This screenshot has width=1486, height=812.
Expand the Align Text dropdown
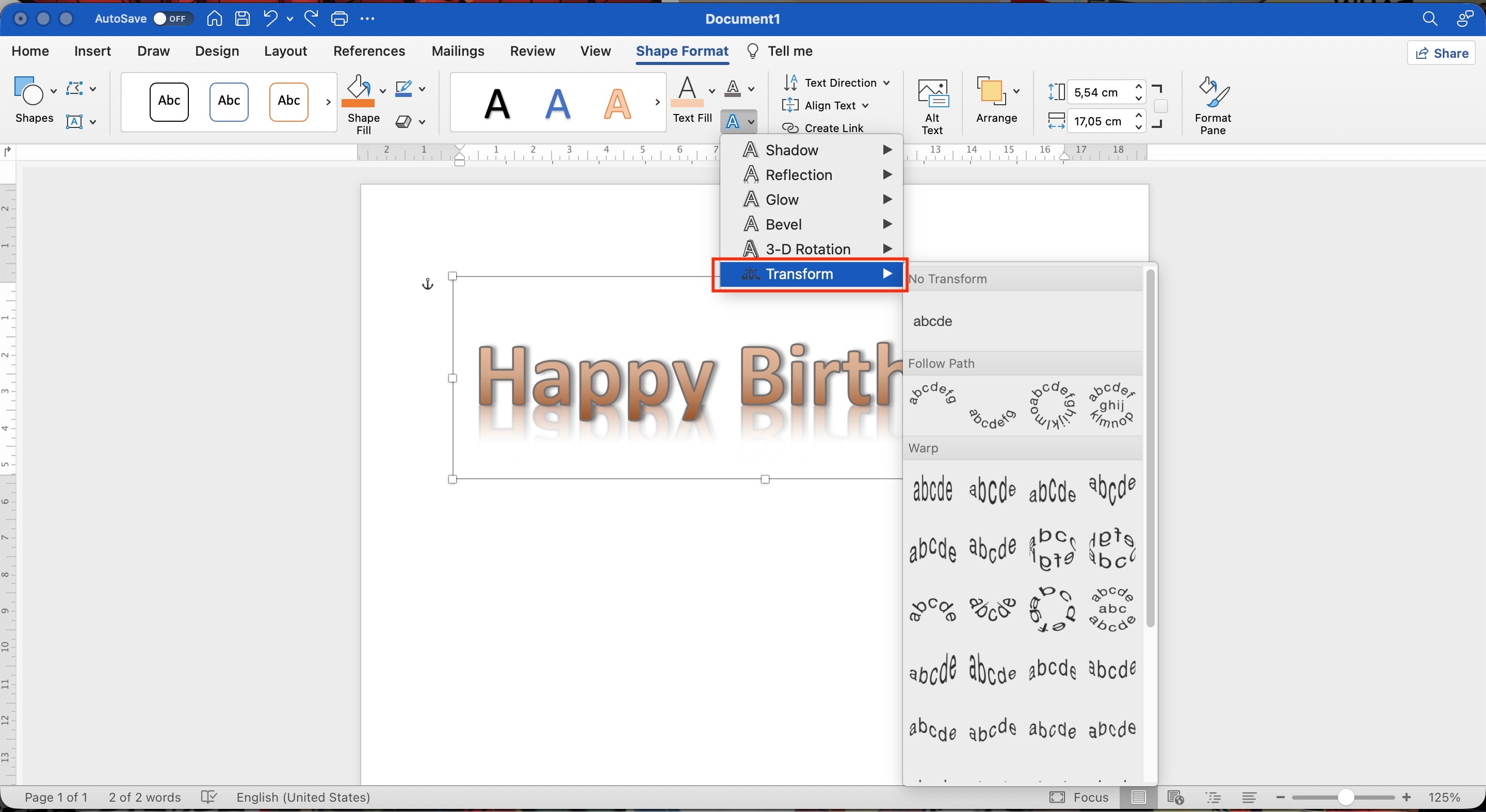(865, 106)
